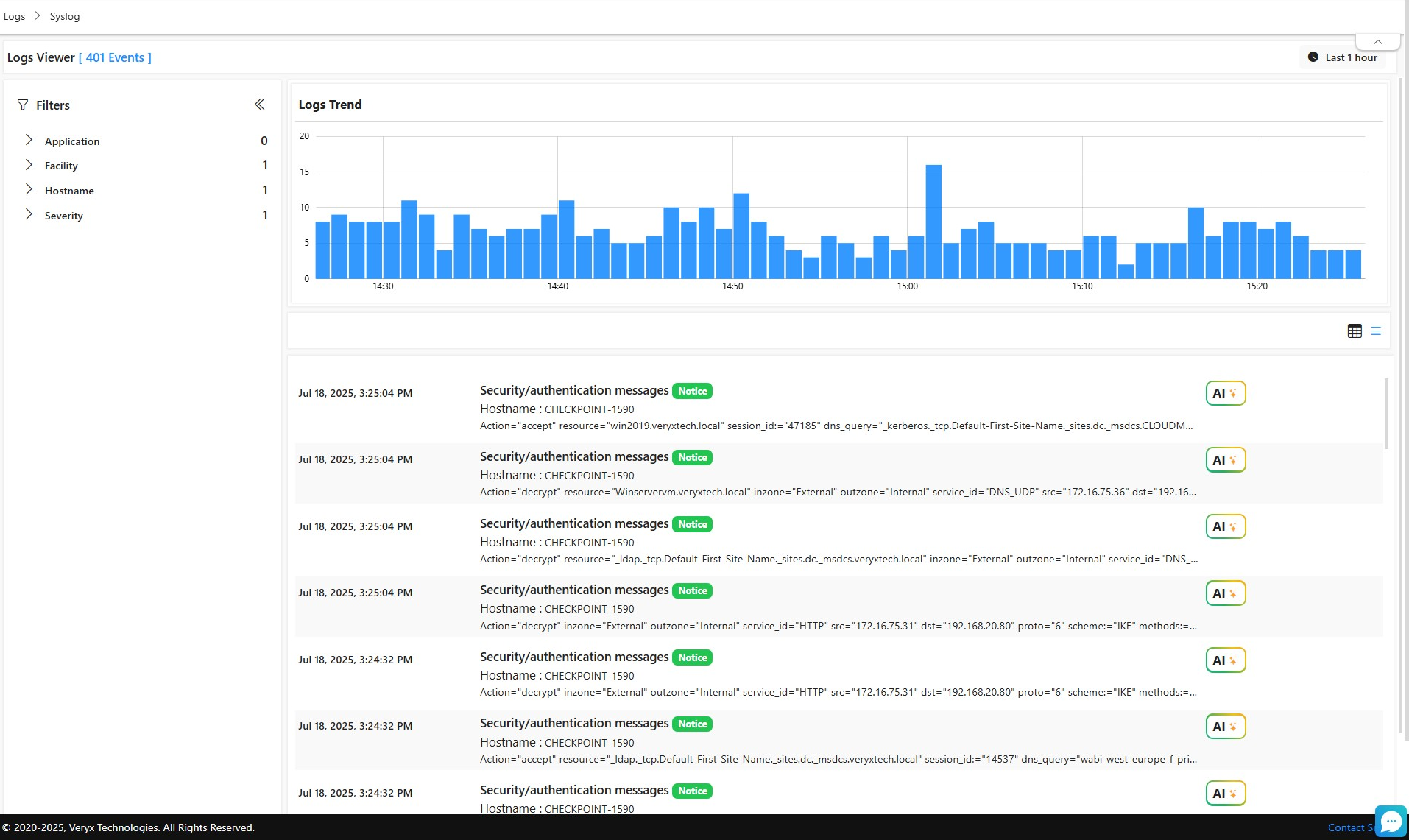The image size is (1409, 840).
Task: Expand the Application filter
Action: 29,140
